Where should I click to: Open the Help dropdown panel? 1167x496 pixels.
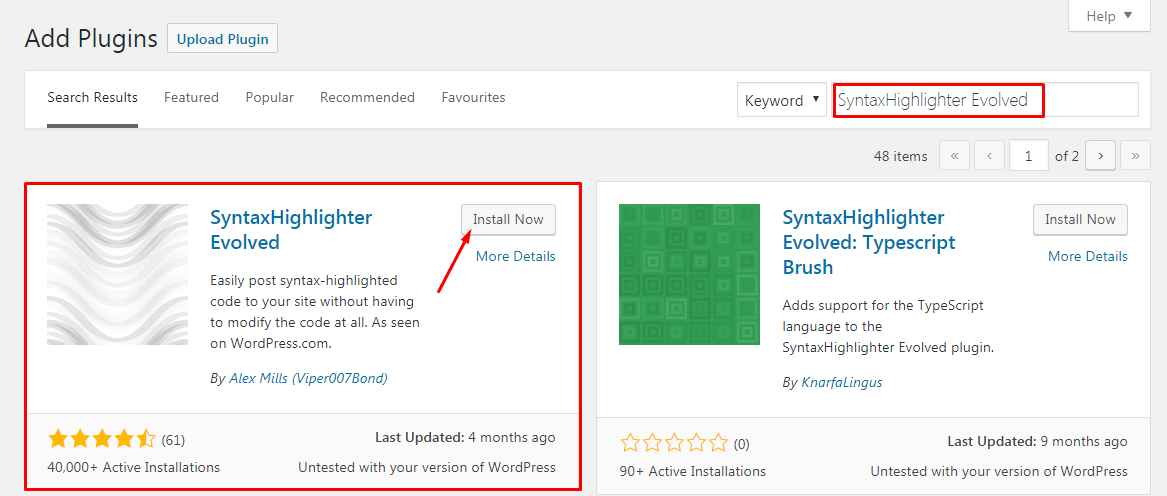pos(1109,16)
